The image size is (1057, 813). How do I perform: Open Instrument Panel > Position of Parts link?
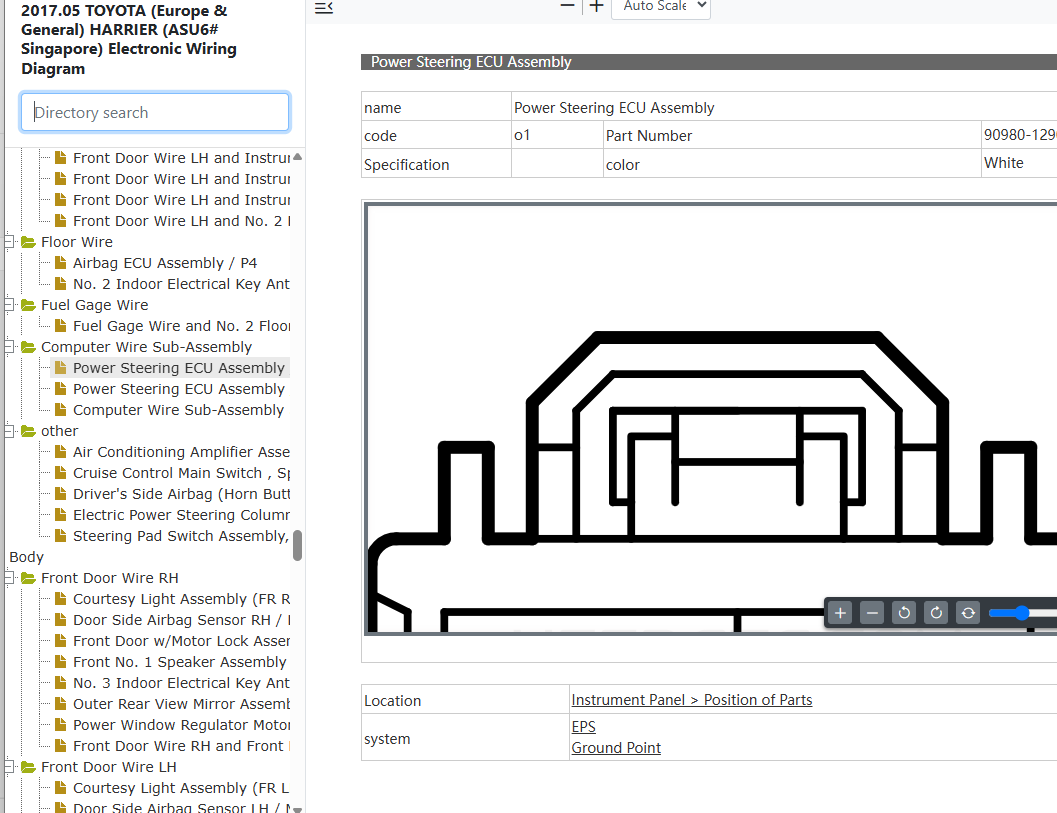692,700
